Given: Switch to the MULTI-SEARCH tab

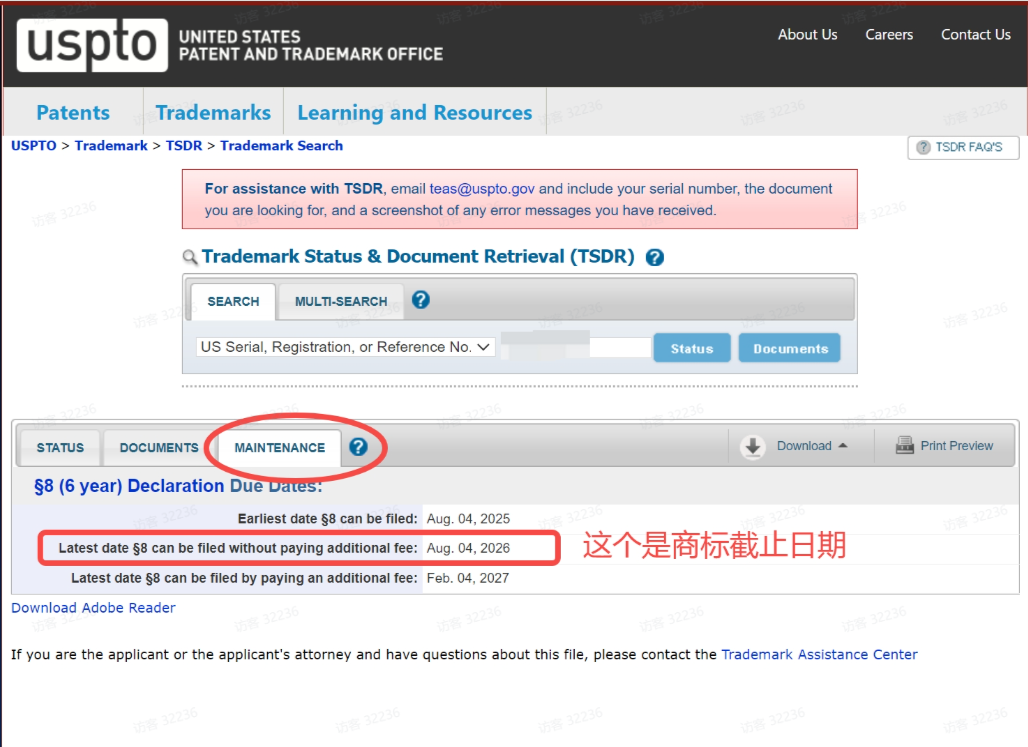Looking at the screenshot, I should (x=341, y=302).
